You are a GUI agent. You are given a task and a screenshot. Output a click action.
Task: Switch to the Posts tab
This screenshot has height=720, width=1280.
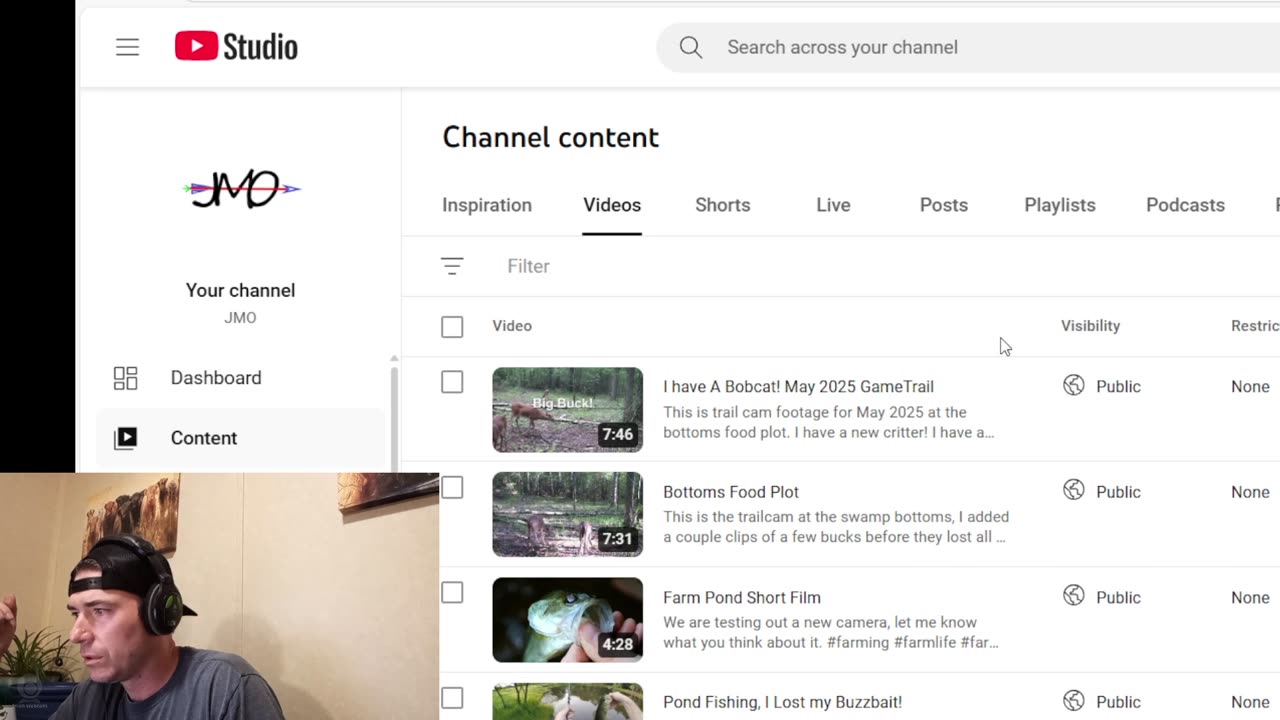click(944, 205)
